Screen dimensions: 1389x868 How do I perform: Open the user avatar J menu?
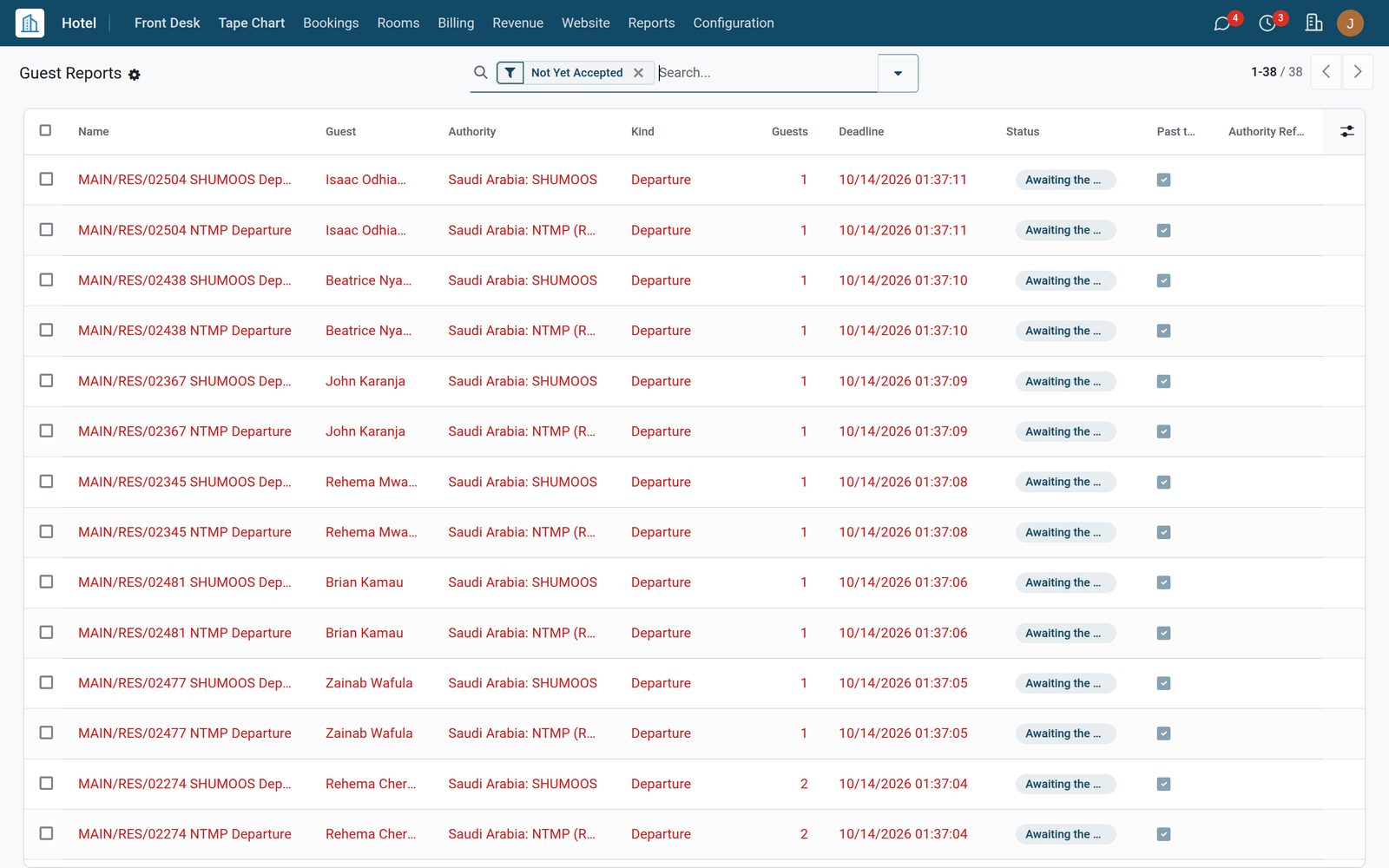click(1350, 23)
